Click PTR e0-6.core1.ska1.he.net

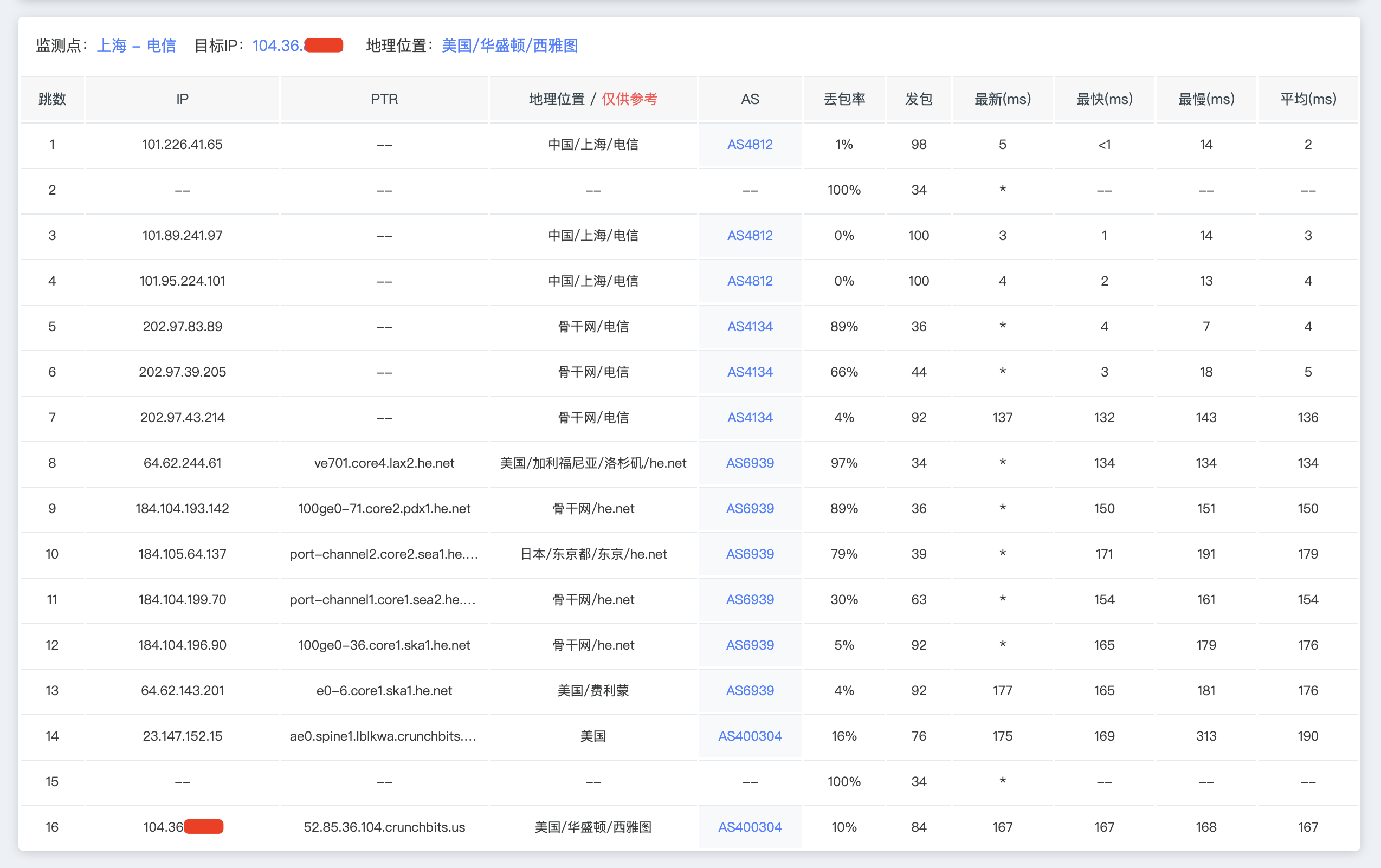click(384, 691)
